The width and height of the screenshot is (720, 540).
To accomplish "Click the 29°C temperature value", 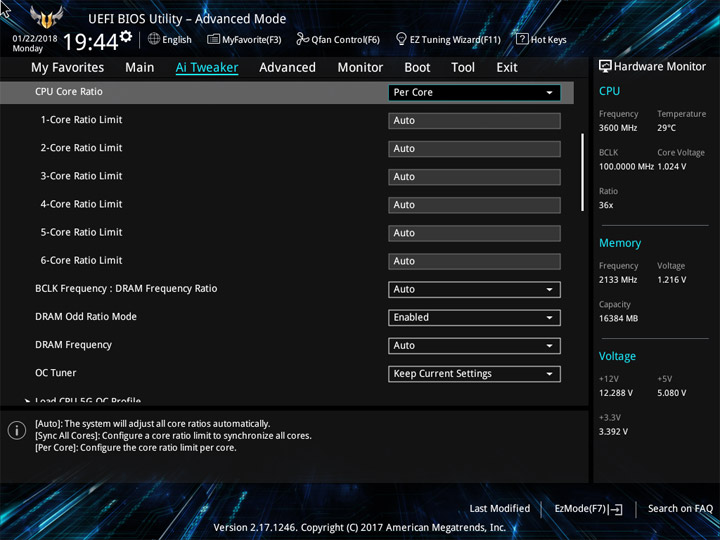I will click(666, 128).
